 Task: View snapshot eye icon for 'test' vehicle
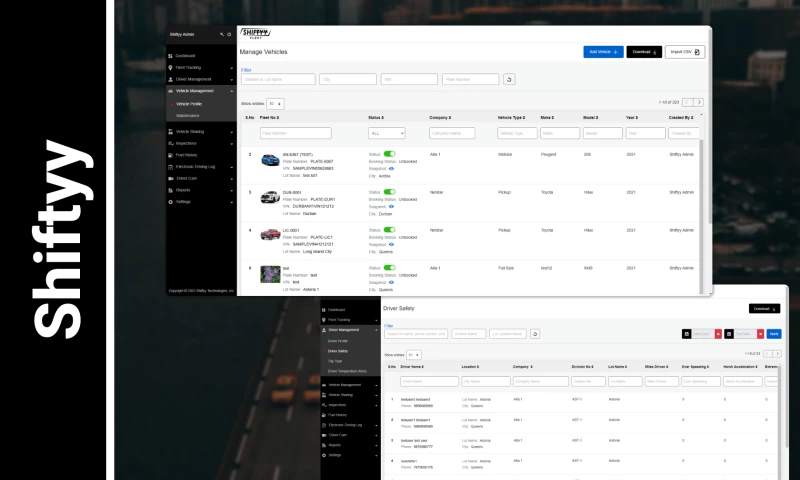391,282
